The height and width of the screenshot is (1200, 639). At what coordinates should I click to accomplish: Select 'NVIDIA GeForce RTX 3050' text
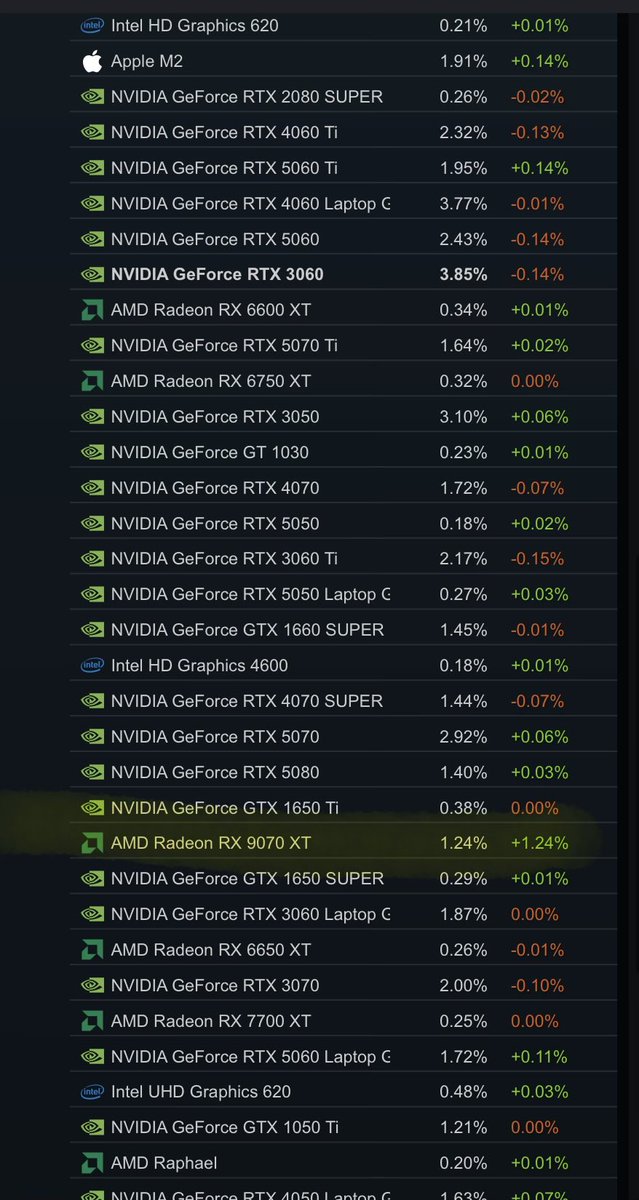pos(216,417)
